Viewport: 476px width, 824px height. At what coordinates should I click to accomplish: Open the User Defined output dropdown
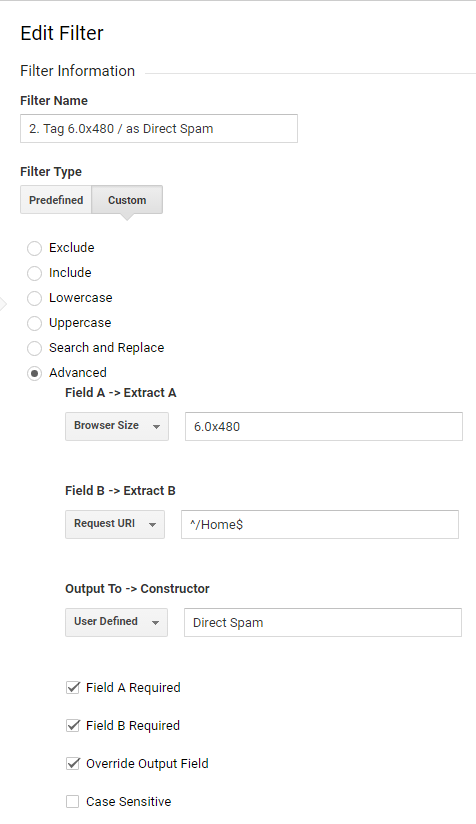click(116, 622)
